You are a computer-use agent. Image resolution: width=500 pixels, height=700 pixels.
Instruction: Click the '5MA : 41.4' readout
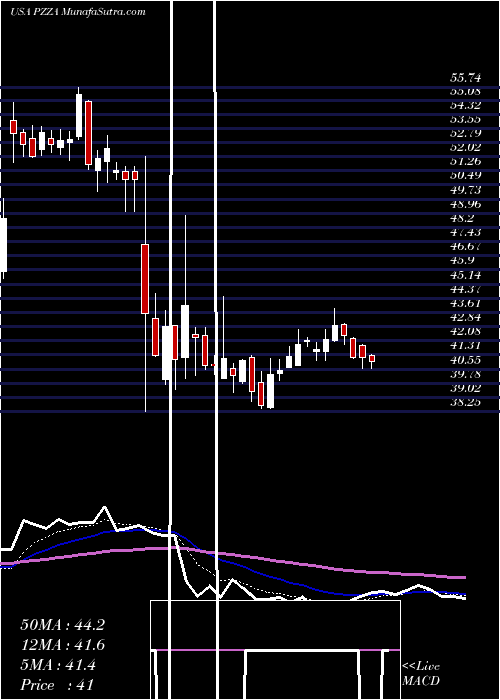pyautogui.click(x=58, y=665)
